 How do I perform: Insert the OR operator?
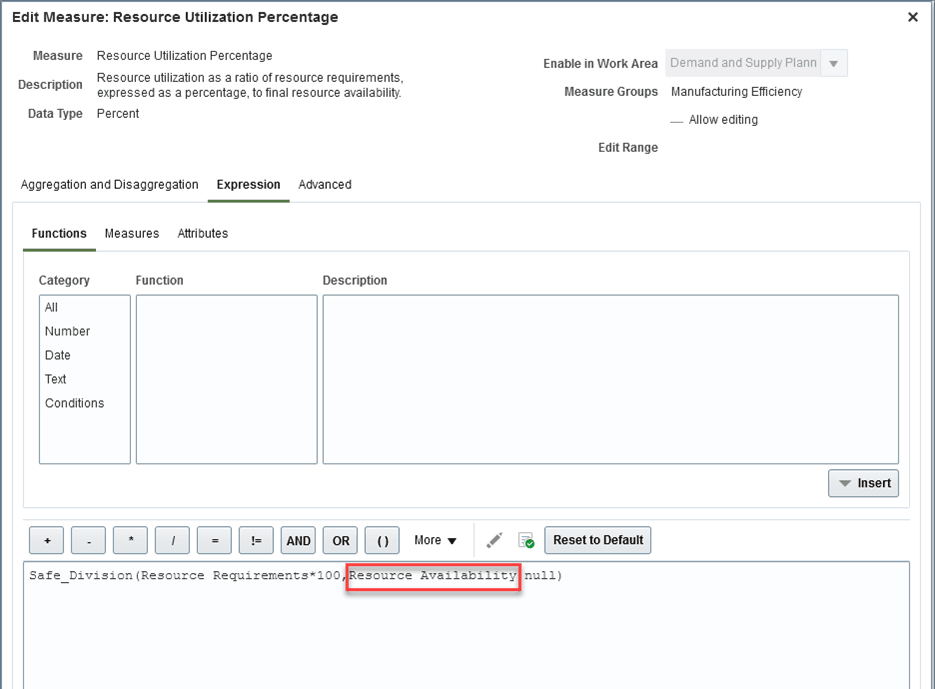point(339,540)
